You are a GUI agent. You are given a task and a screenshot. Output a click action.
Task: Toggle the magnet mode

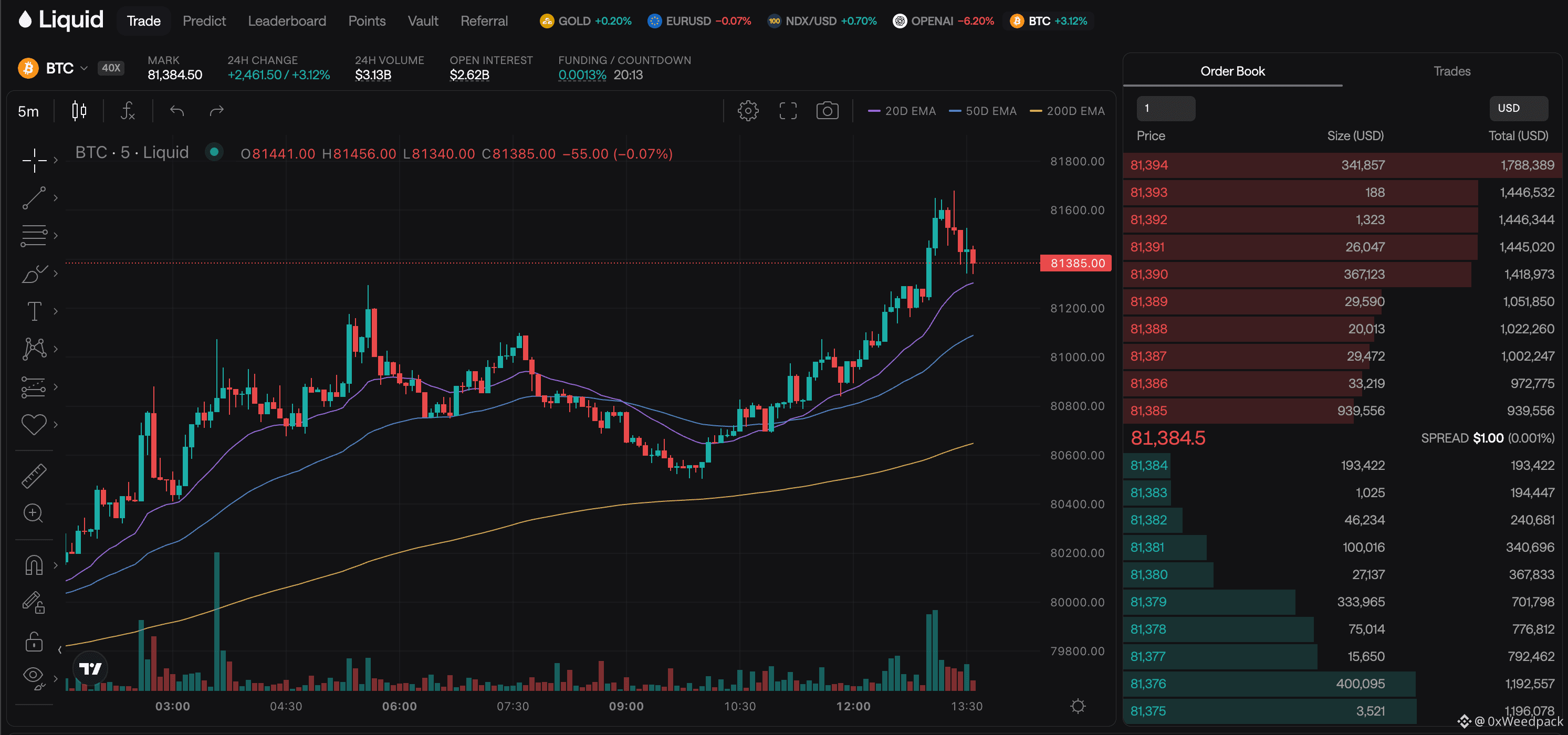coord(34,565)
